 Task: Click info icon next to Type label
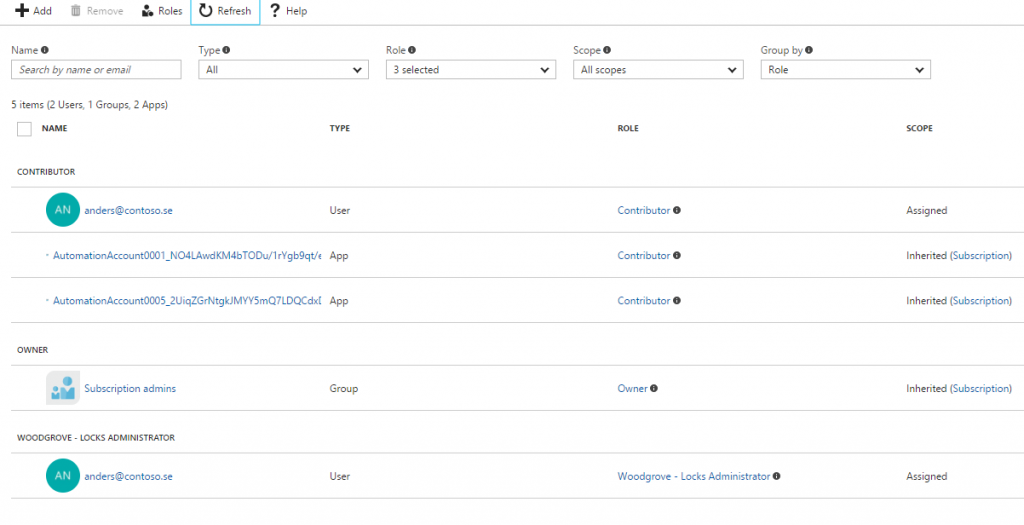coord(226,50)
